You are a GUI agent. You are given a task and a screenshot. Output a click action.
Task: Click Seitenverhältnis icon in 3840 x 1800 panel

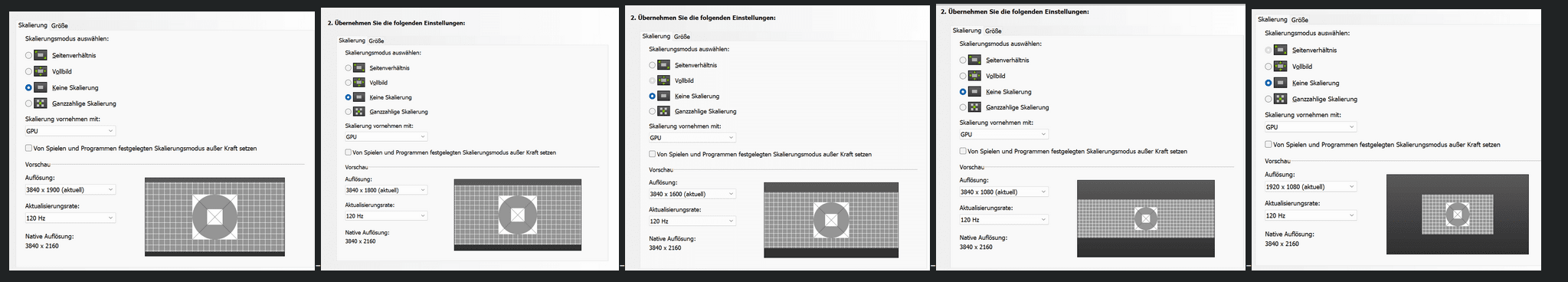tap(360, 67)
